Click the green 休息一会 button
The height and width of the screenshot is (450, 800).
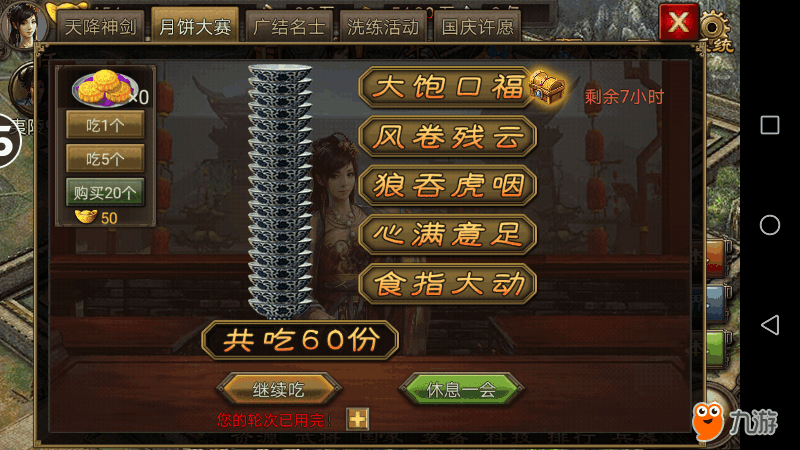click(461, 389)
